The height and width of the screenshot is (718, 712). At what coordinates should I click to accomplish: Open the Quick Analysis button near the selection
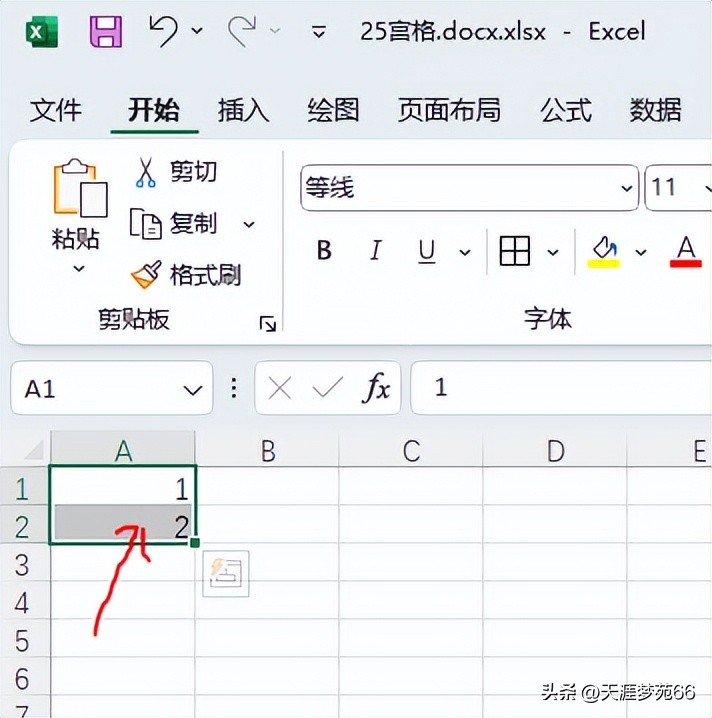pyautogui.click(x=226, y=573)
